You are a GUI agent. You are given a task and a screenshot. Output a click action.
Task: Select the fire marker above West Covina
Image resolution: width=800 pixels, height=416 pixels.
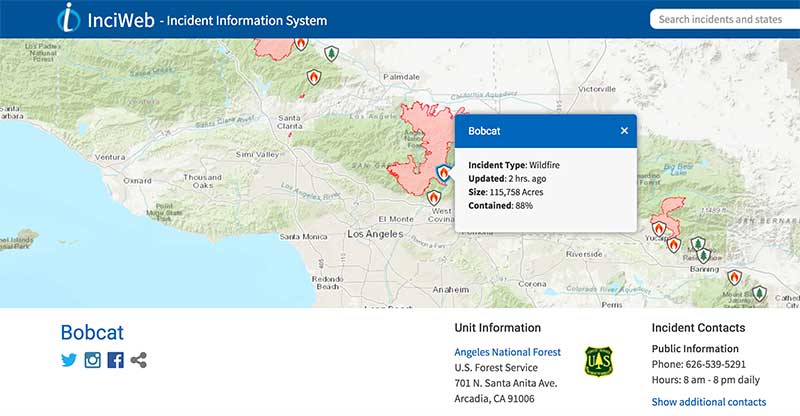coord(434,198)
